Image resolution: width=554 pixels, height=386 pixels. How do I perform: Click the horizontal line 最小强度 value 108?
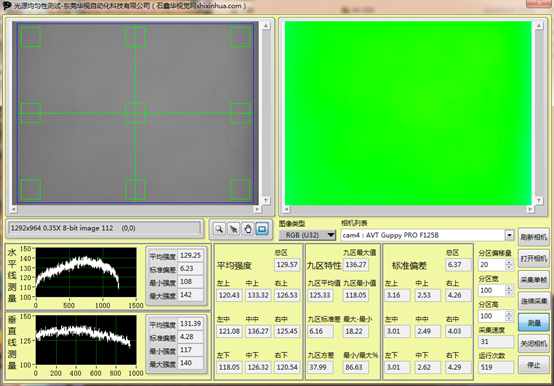pos(190,281)
